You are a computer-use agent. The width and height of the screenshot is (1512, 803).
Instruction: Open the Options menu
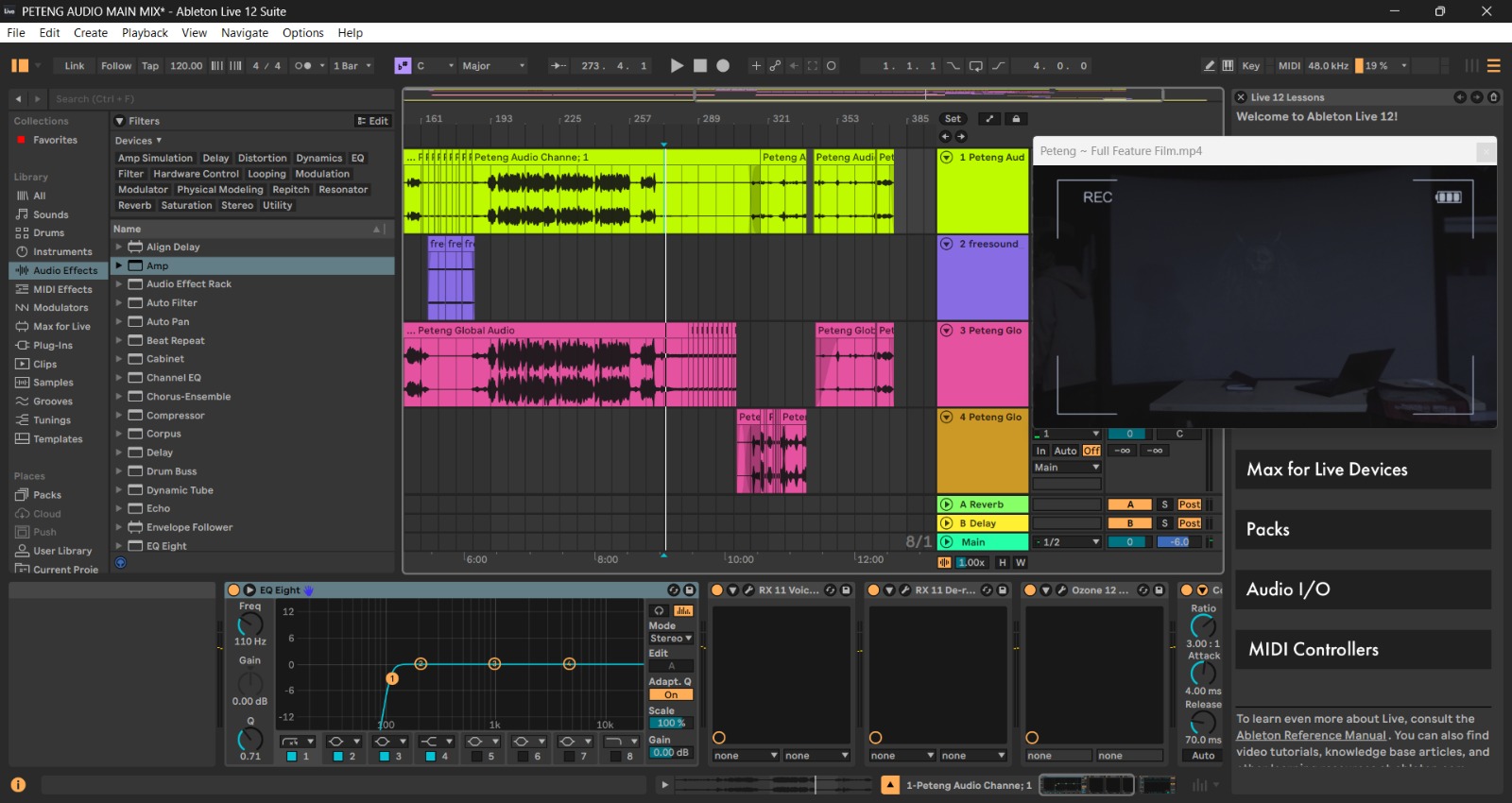pos(302,33)
